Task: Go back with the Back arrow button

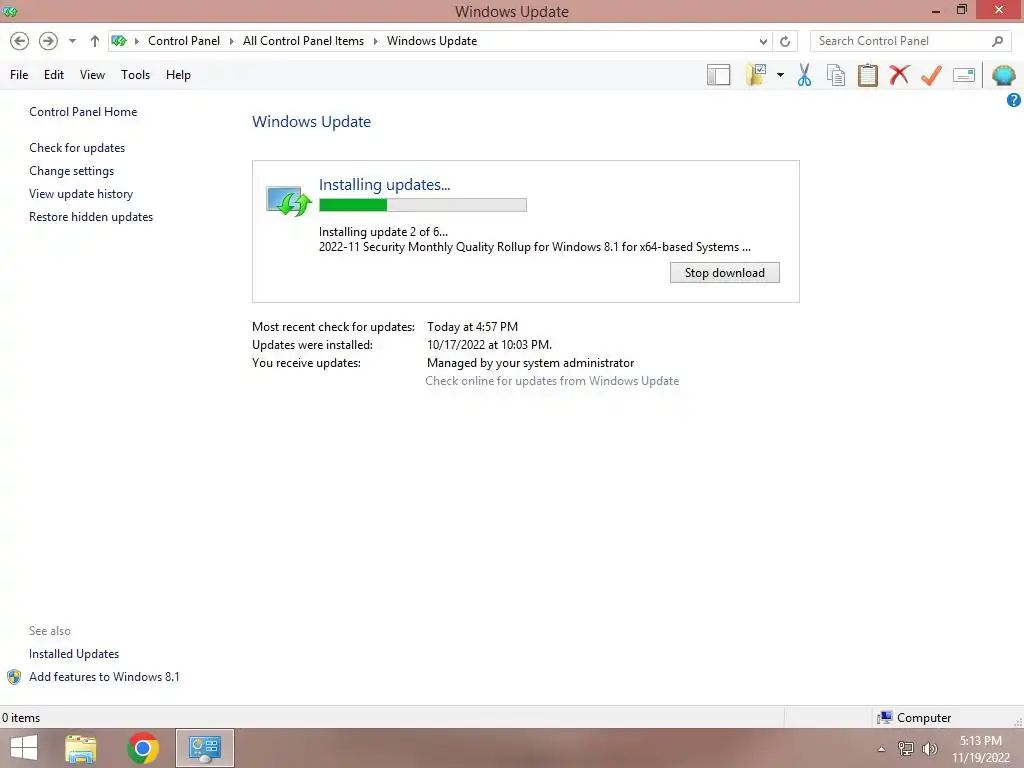Action: 20,41
